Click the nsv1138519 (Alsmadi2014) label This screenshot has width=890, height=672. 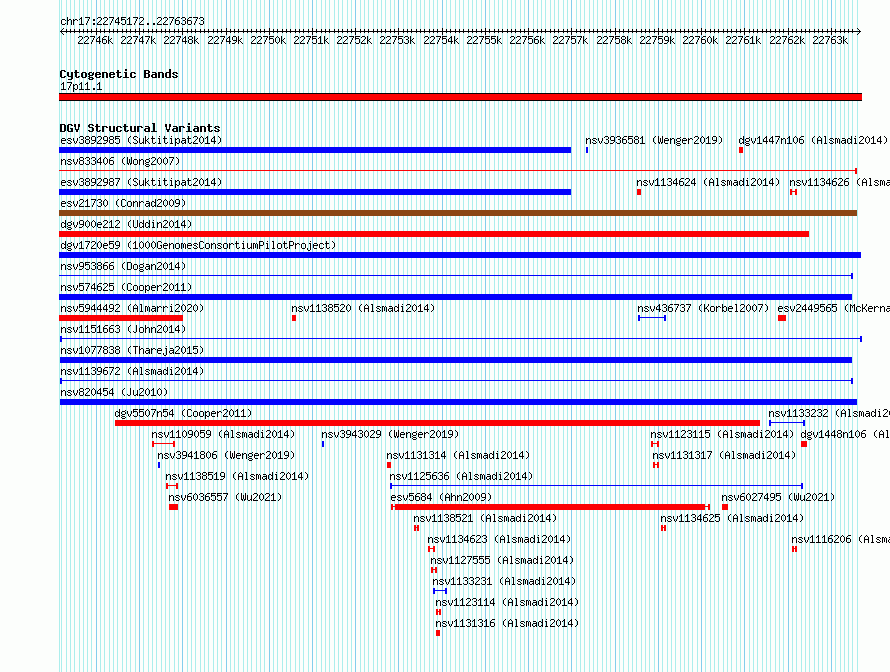(237, 476)
